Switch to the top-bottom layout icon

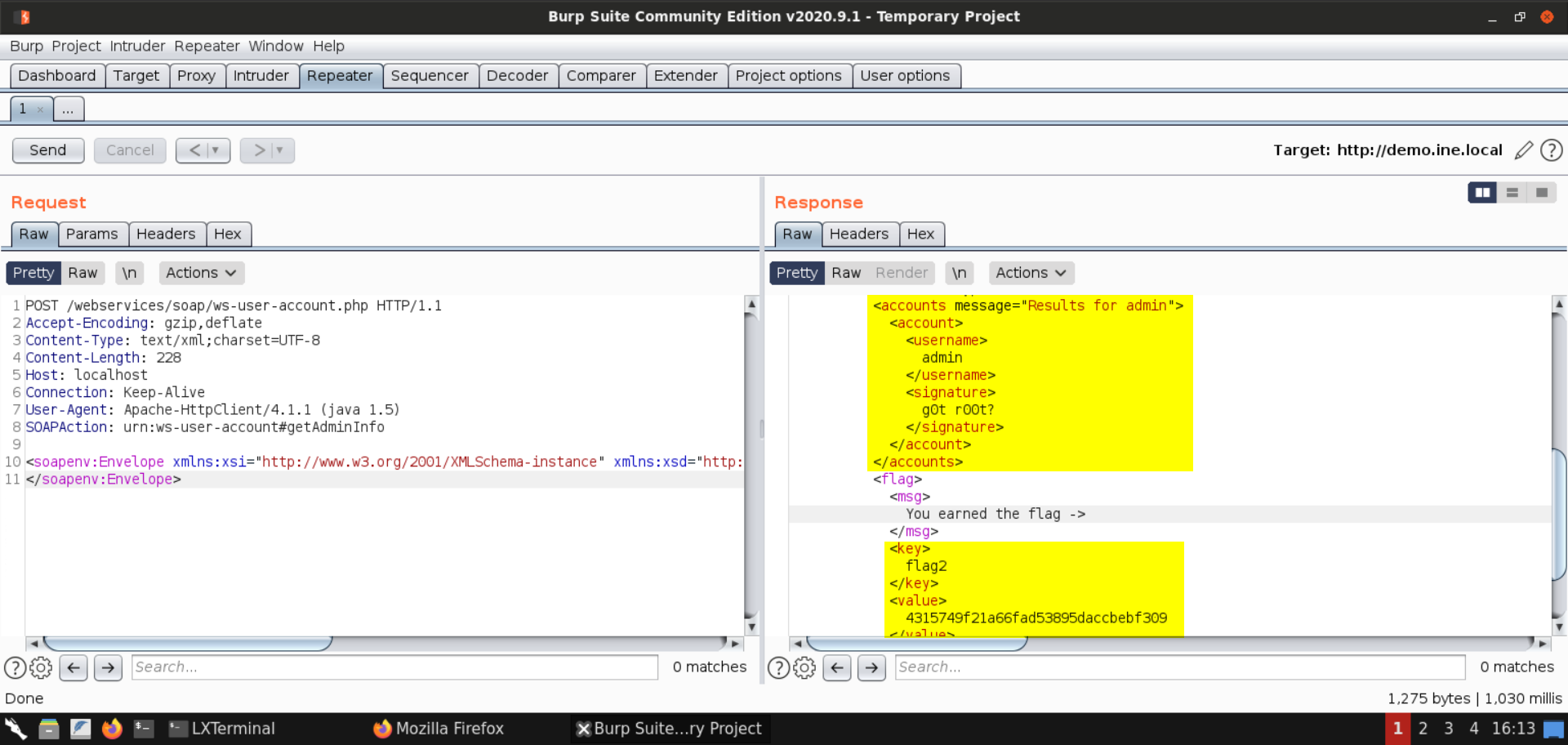1512,193
